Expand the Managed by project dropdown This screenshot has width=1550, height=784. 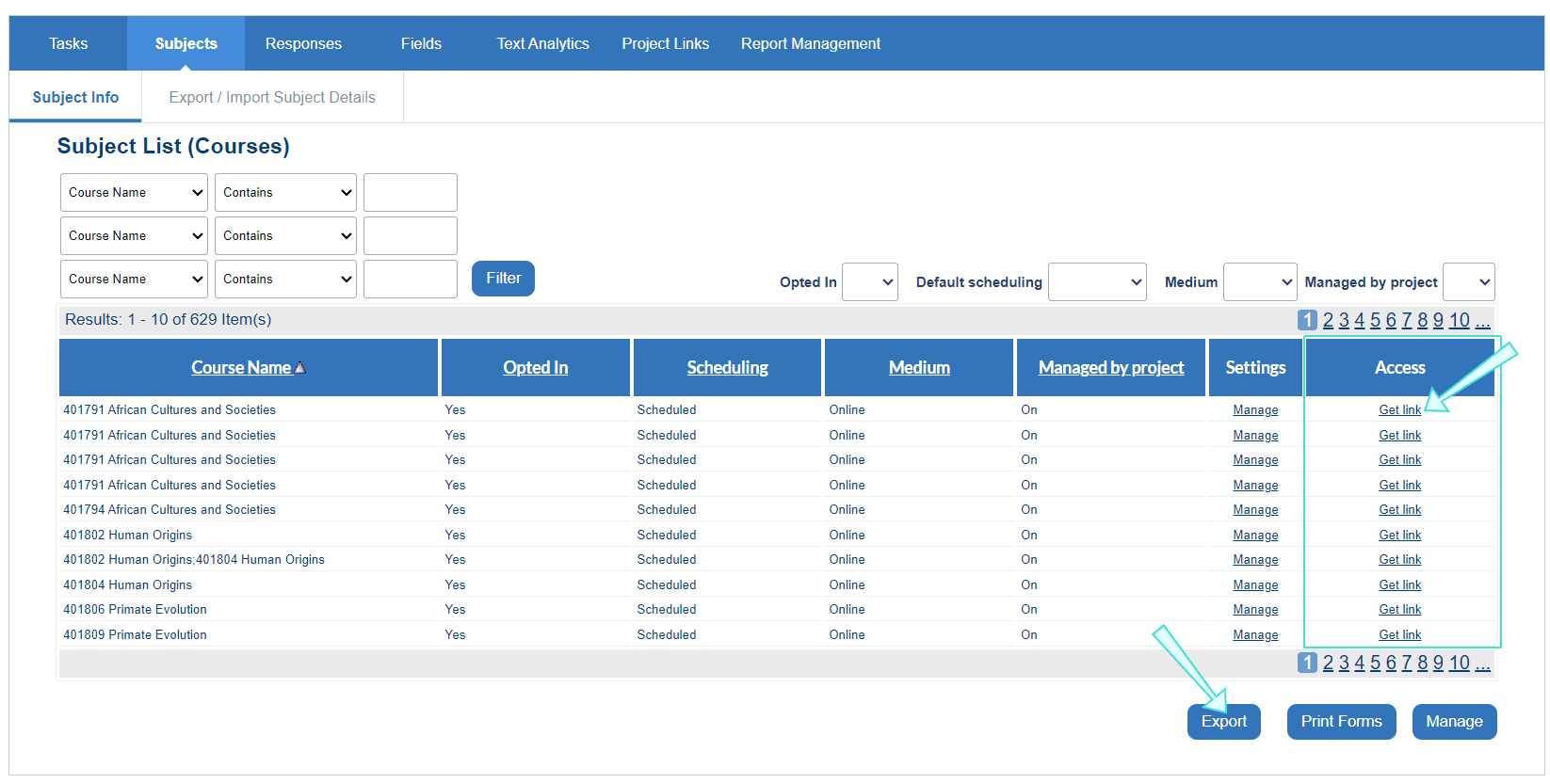1468,282
